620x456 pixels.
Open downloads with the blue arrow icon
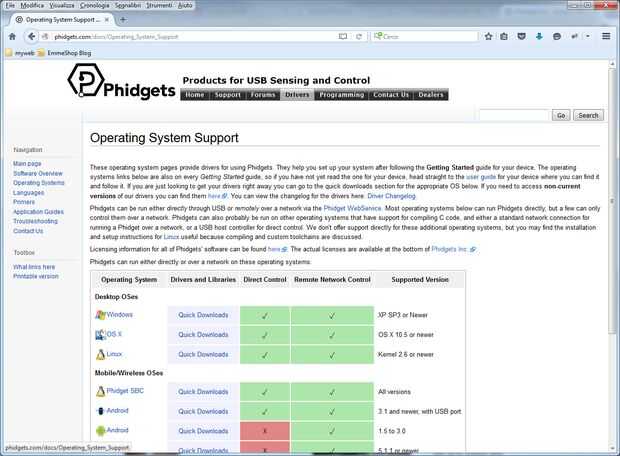[539, 36]
